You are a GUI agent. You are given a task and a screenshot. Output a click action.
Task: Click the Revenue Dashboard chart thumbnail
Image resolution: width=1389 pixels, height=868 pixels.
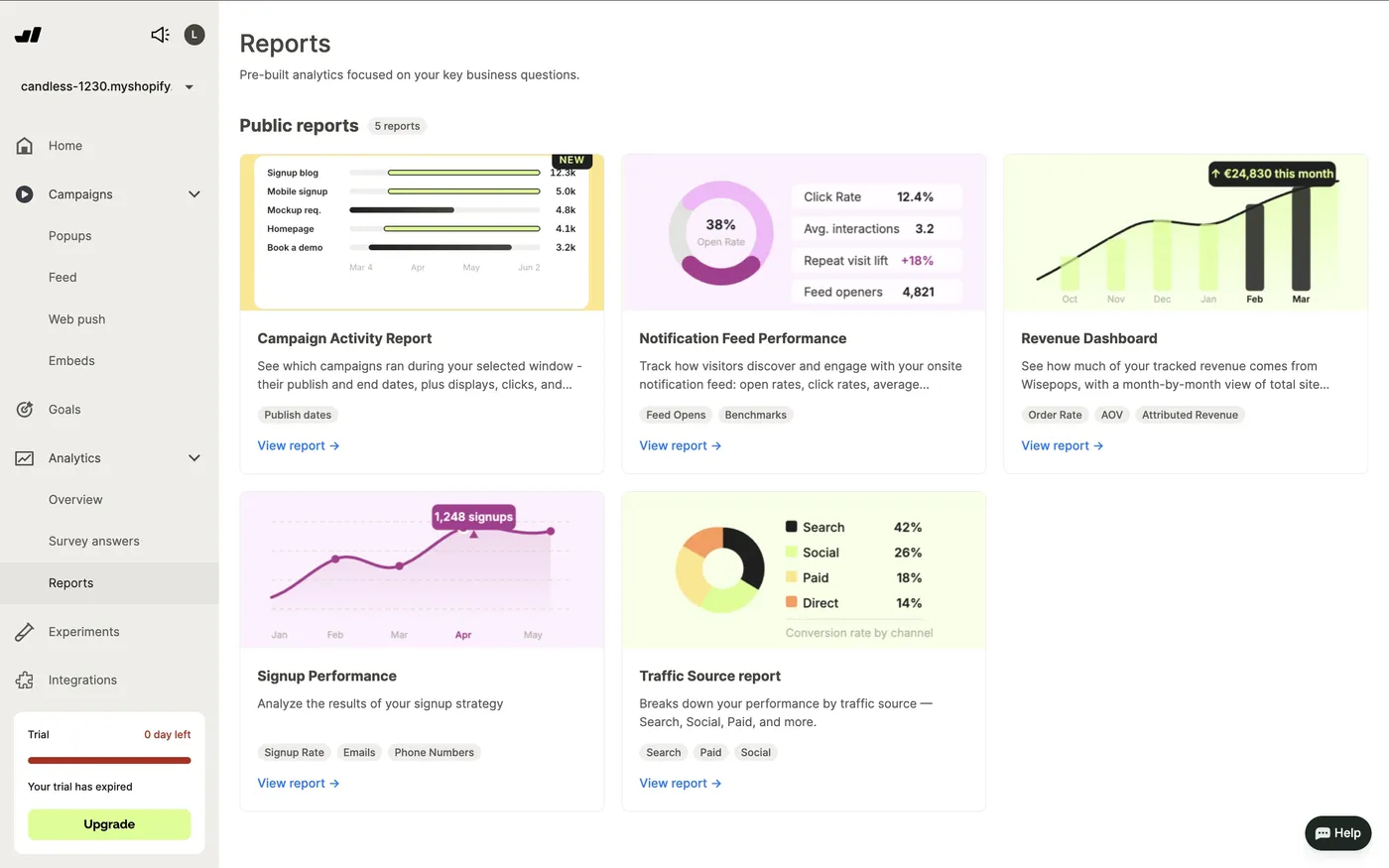point(1186,232)
